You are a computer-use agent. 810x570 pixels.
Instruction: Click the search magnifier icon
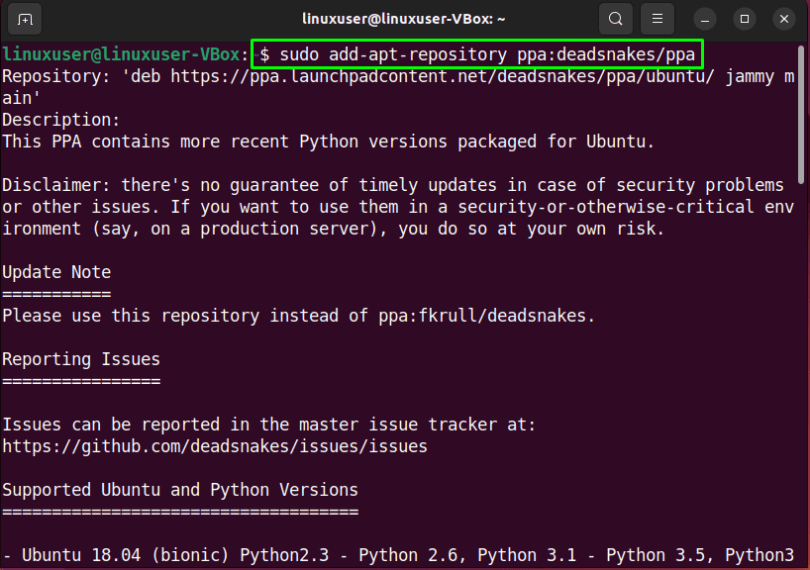coord(616,19)
